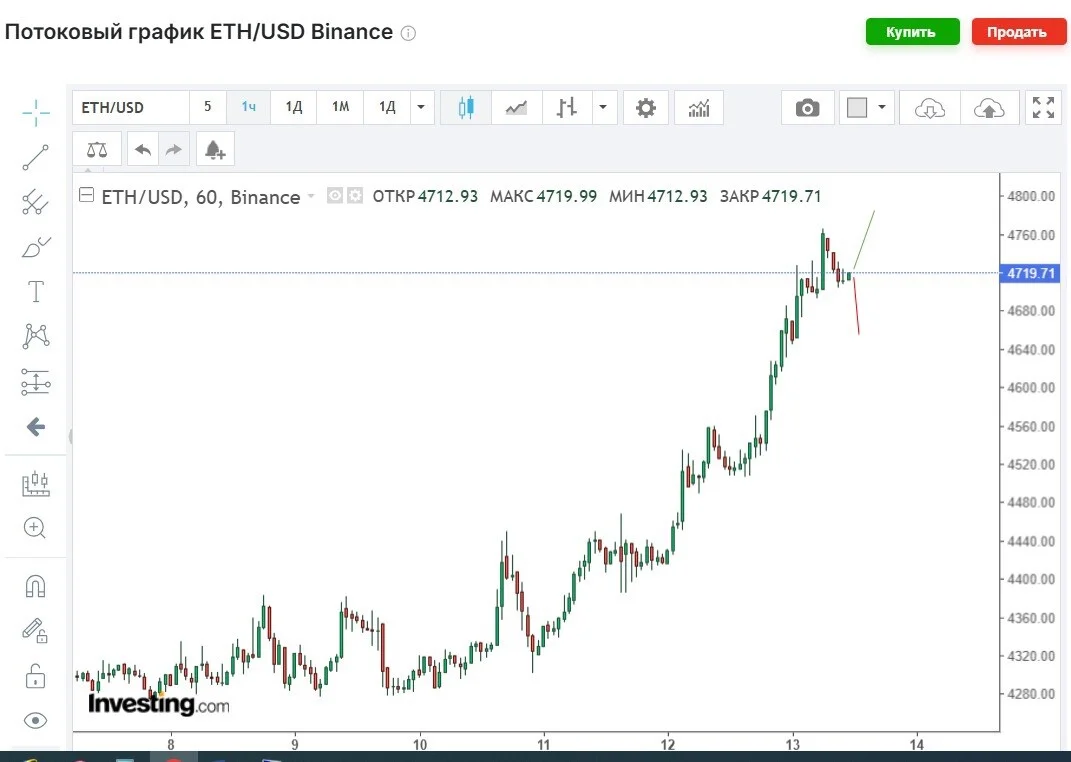Click date 13 on time axis
The height and width of the screenshot is (762, 1071).
(x=792, y=744)
